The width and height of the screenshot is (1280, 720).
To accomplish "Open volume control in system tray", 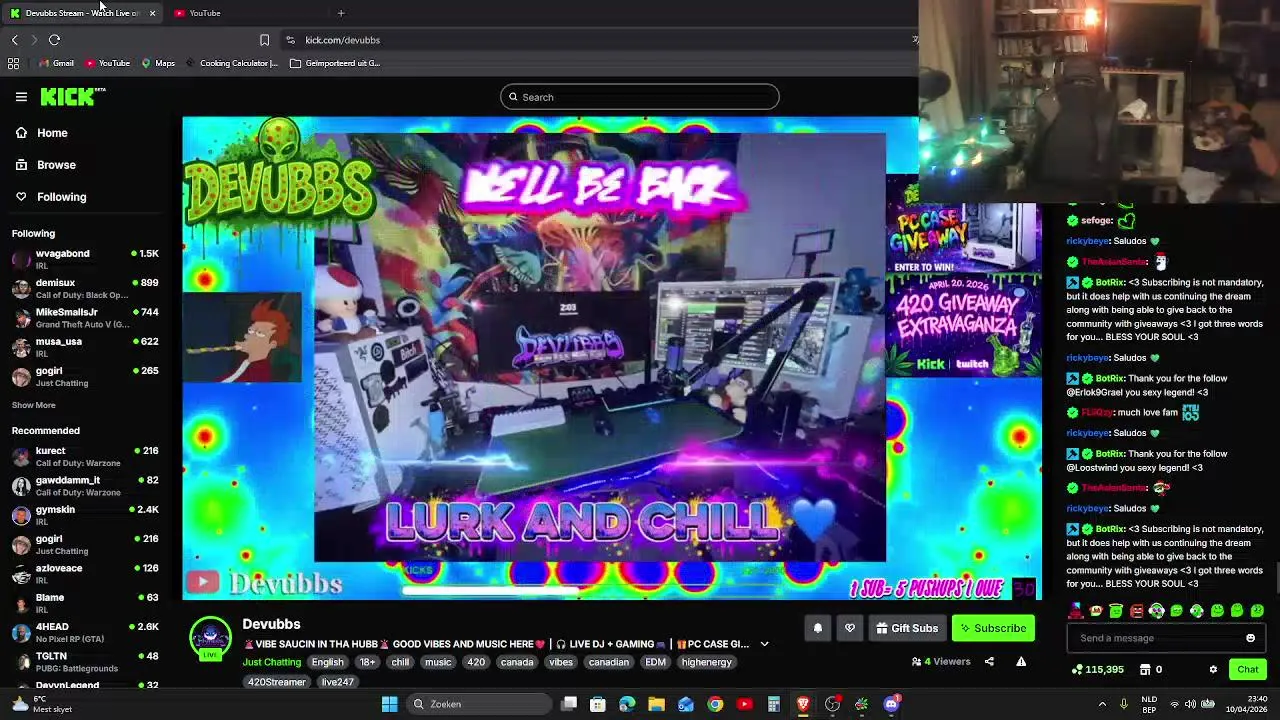I will point(1190,704).
